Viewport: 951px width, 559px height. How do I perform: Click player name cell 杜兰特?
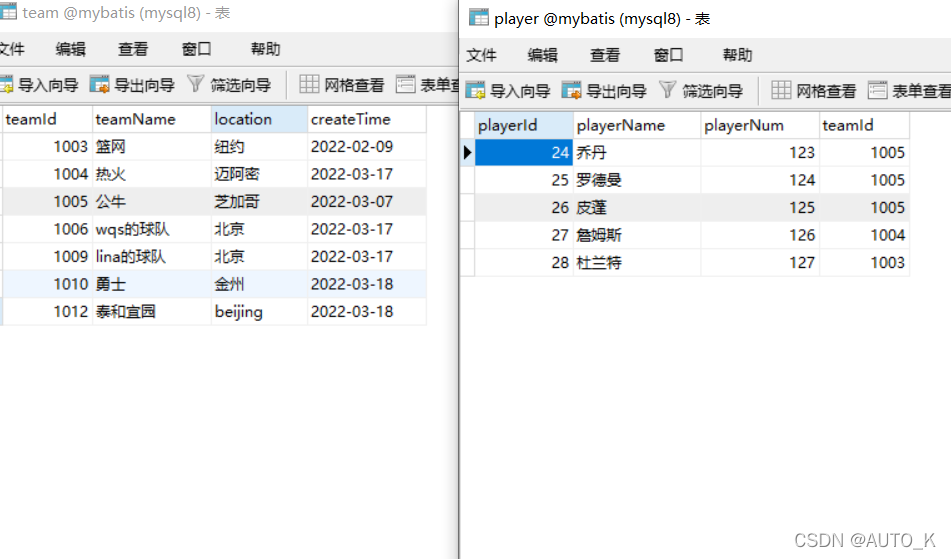click(x=637, y=263)
